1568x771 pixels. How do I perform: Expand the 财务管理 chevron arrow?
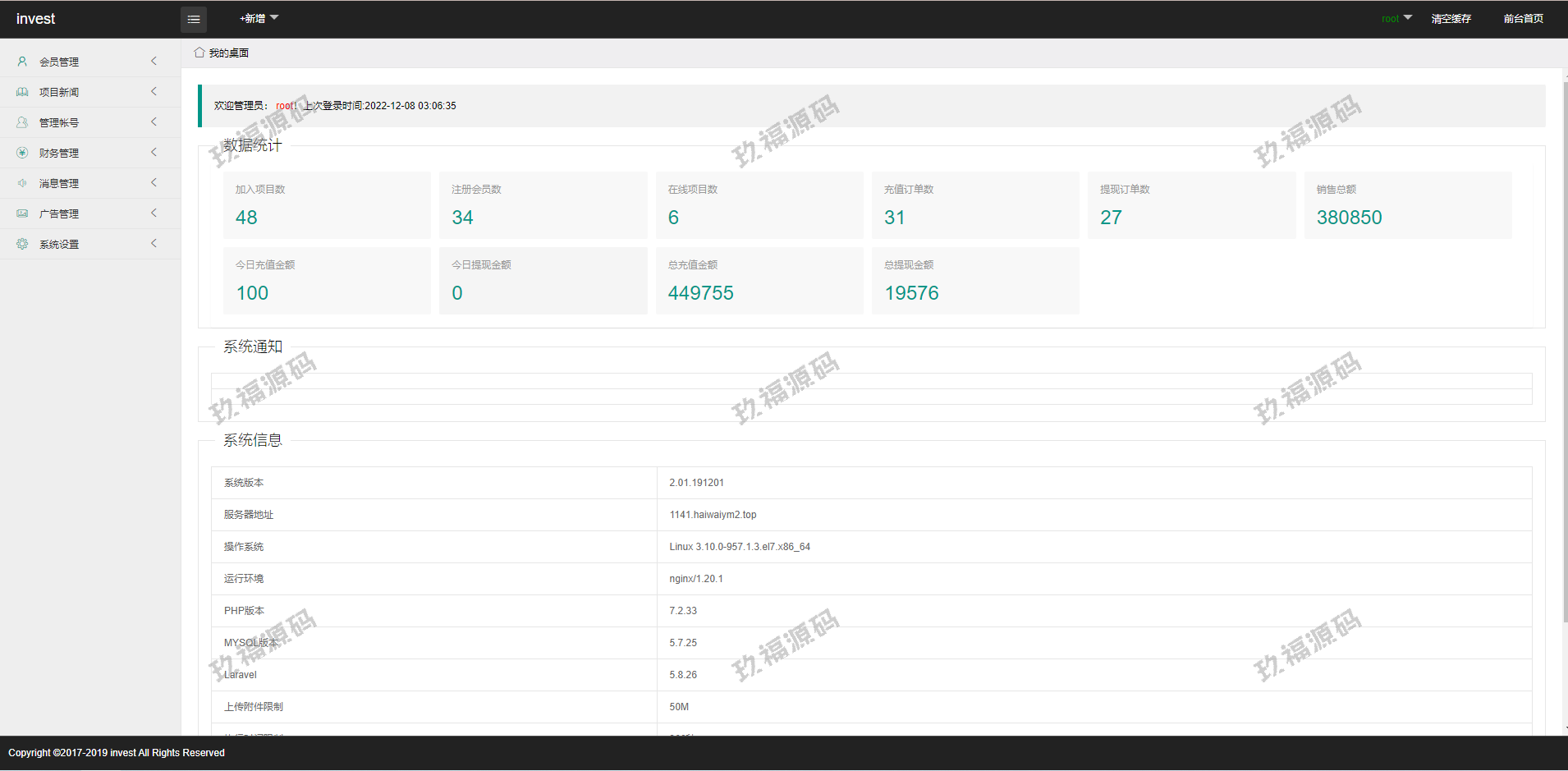click(154, 153)
